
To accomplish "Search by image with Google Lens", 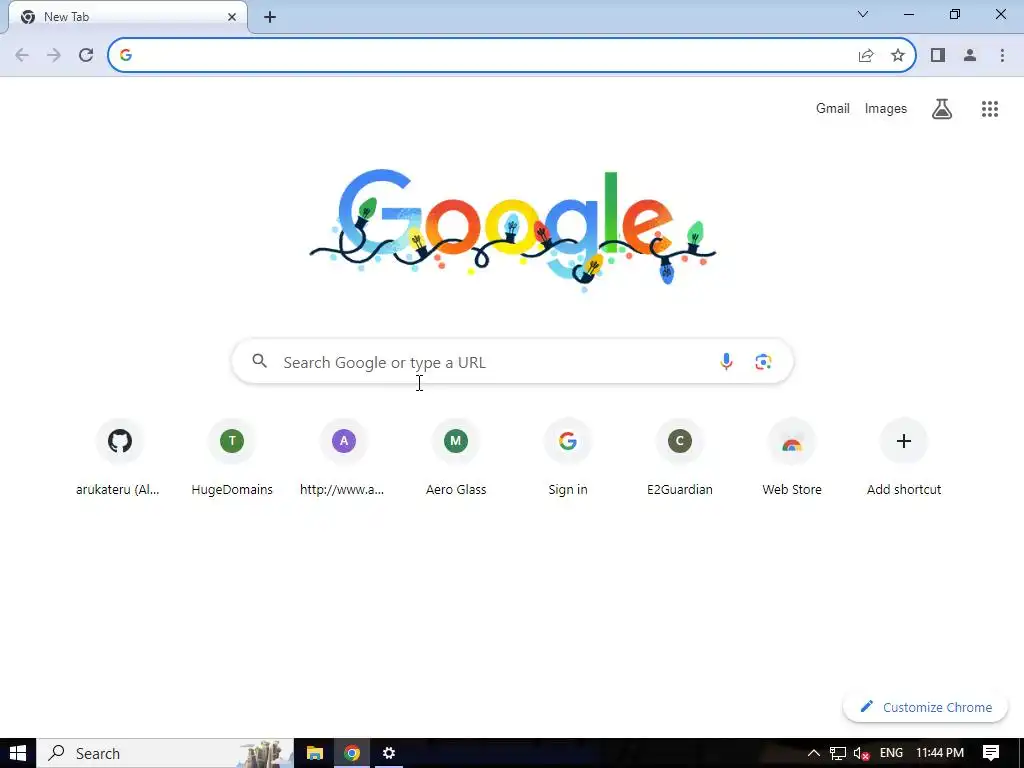I will pos(763,361).
